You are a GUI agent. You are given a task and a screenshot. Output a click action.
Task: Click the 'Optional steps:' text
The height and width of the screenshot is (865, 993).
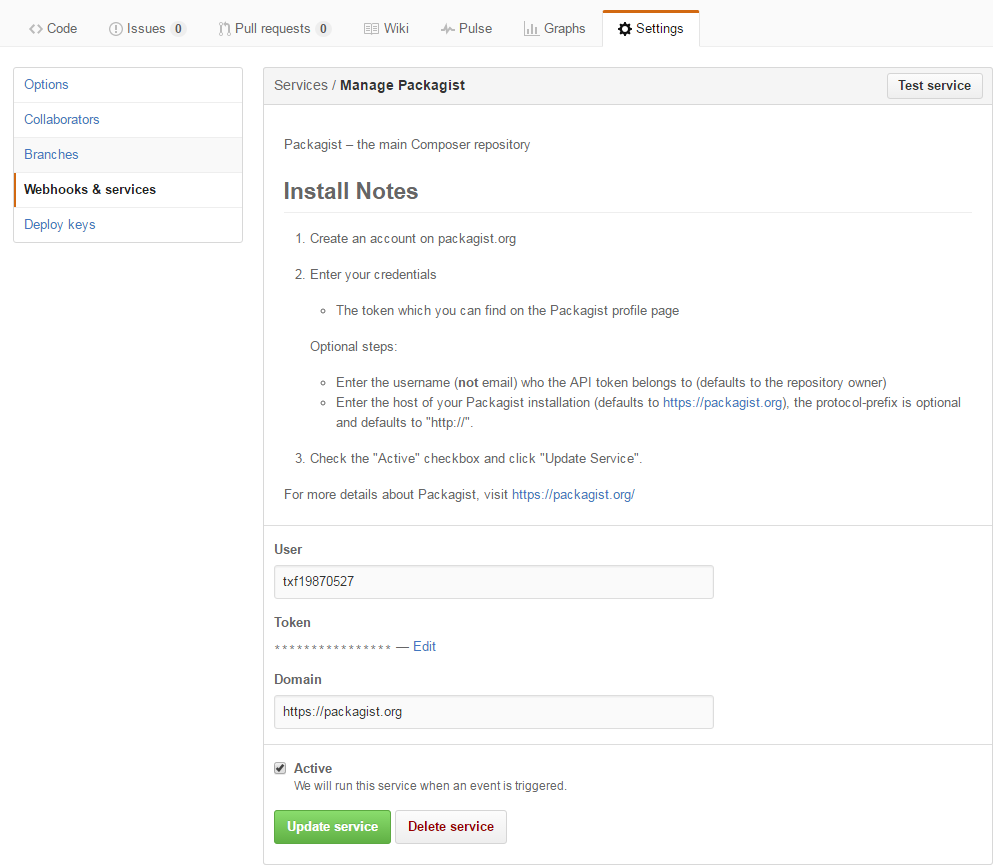pyautogui.click(x=353, y=347)
